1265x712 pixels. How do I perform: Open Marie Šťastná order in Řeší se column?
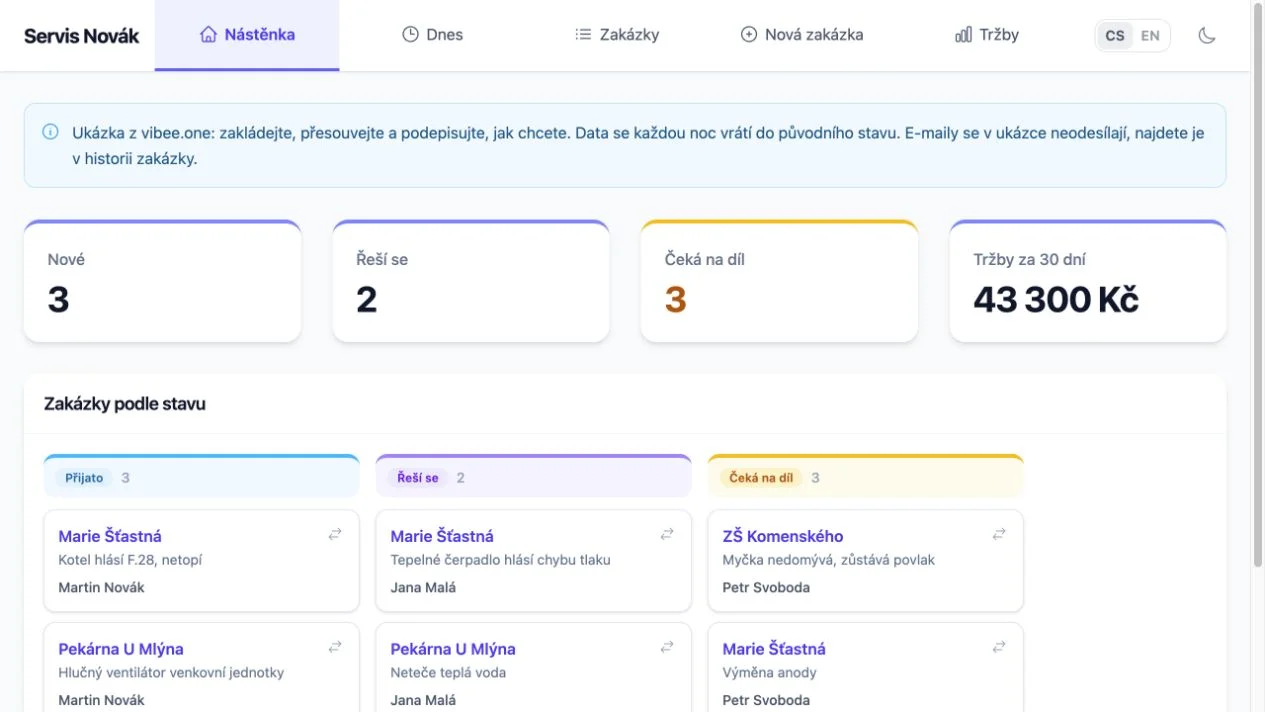click(442, 537)
